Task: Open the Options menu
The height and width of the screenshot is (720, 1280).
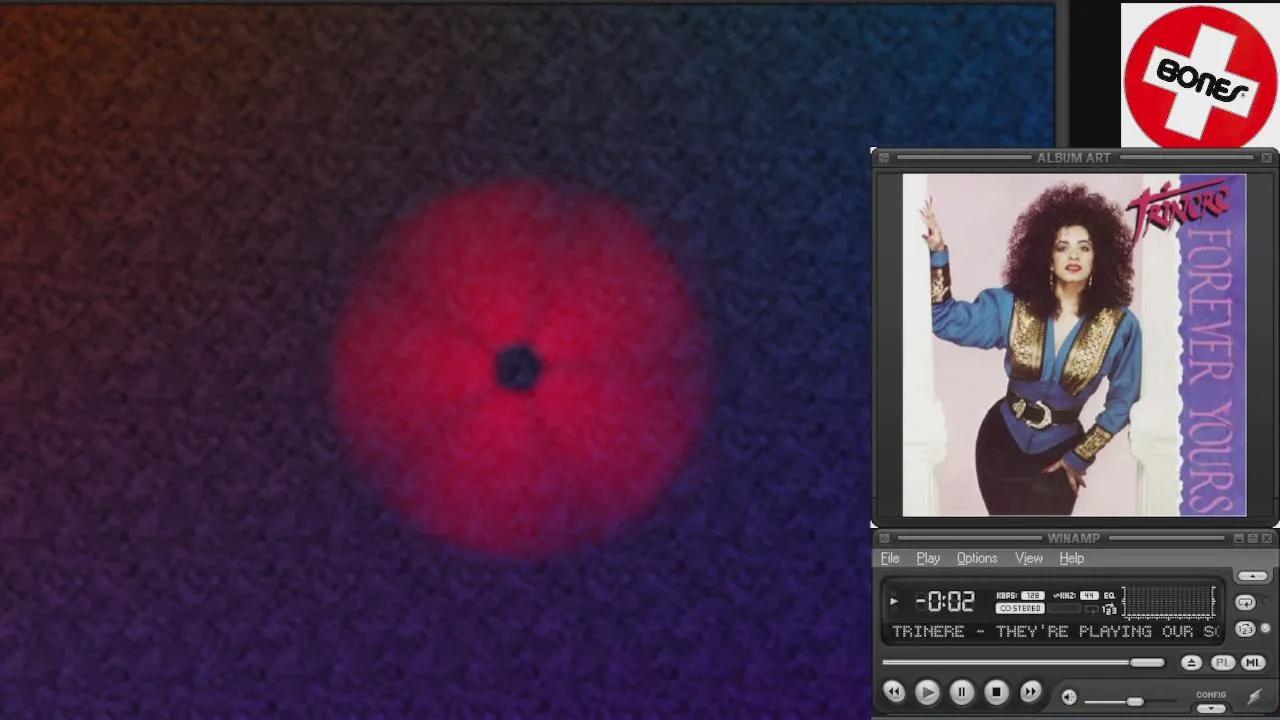Action: (x=977, y=558)
